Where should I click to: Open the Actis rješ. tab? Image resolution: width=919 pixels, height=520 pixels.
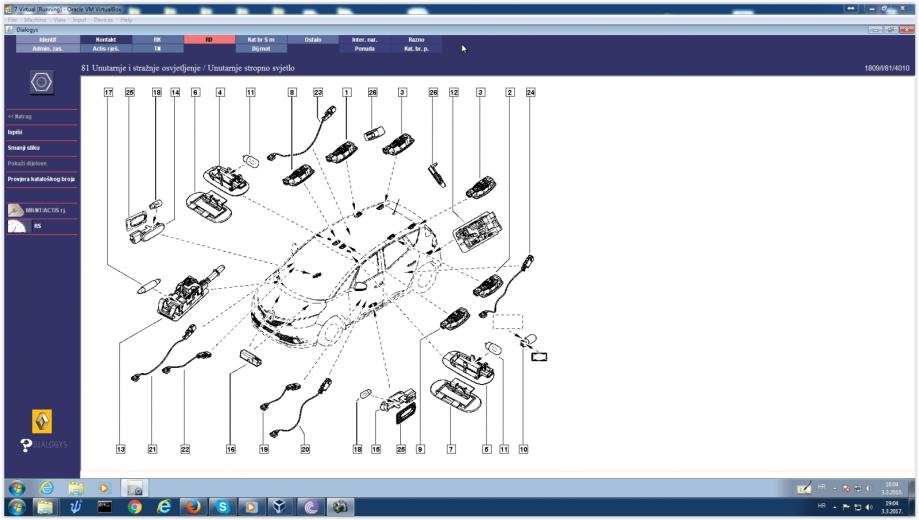105,49
